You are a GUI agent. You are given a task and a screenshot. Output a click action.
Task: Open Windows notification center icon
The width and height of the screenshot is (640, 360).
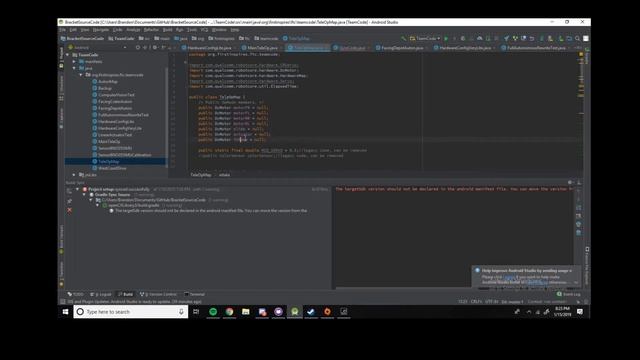click(x=580, y=312)
